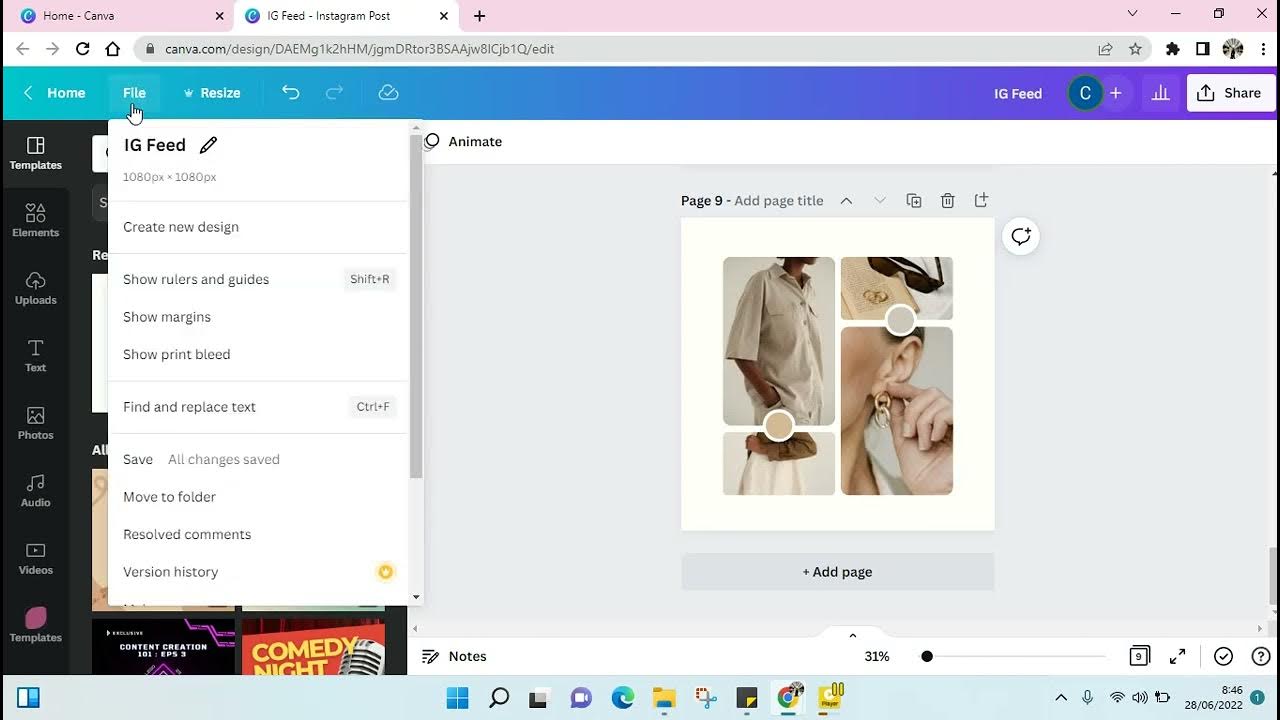Viewport: 1280px width, 720px height.
Task: Open Windows taskbar search
Action: (499, 697)
